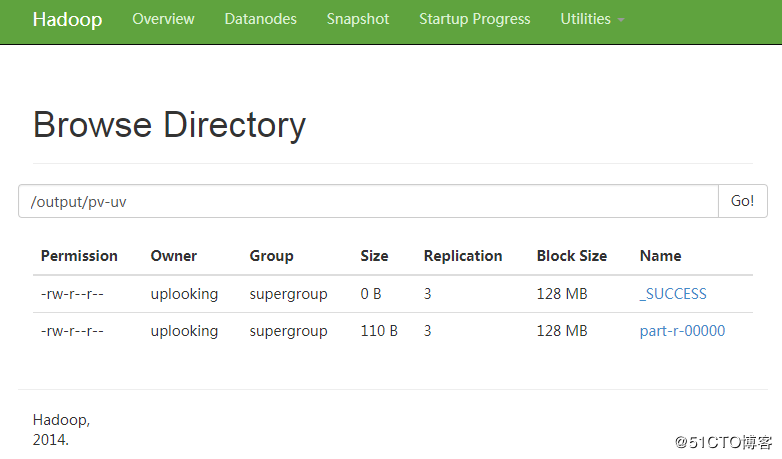Click the Browse Directory heading
Image resolution: width=782 pixels, height=459 pixels.
(169, 125)
